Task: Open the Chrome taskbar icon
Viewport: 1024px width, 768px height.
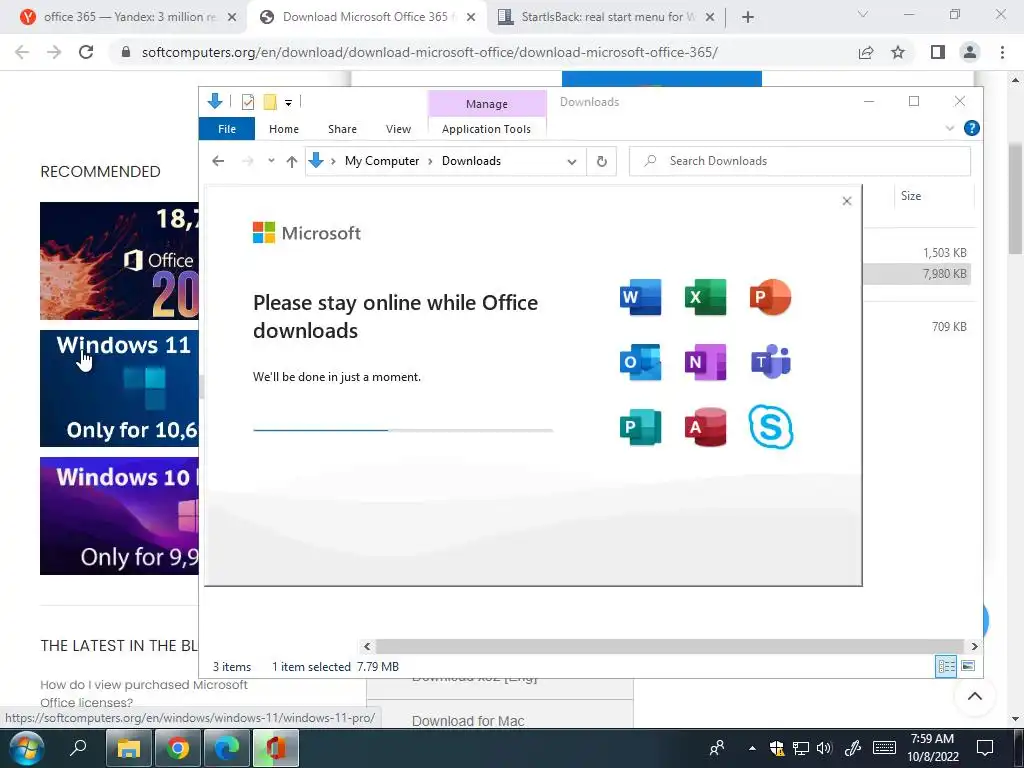Action: tap(177, 748)
